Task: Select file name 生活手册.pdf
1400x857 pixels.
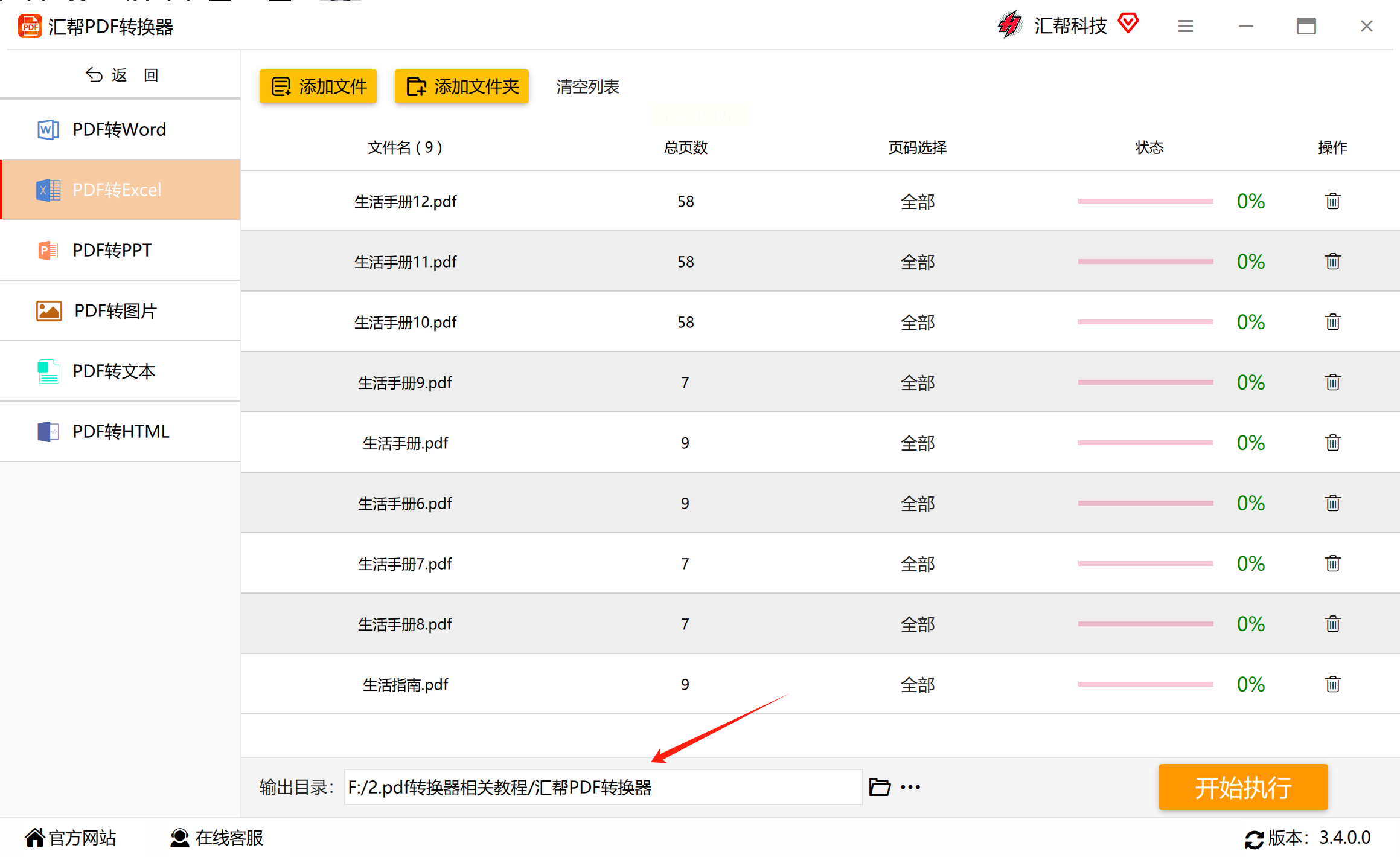Action: (x=405, y=443)
